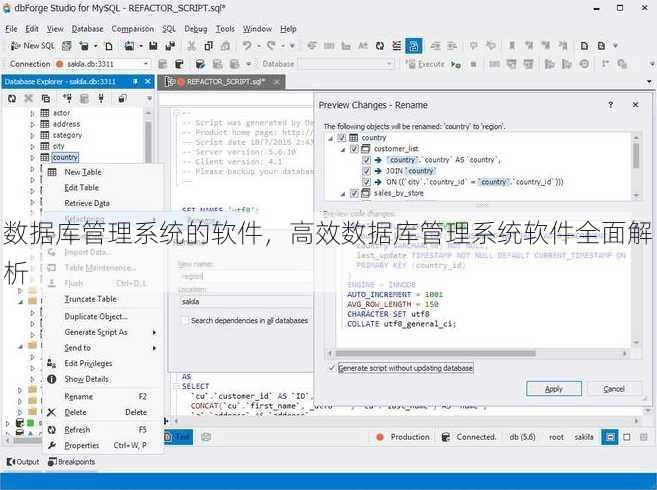Click Apply in Preview Changes dialog
The image size is (657, 490).
click(x=554, y=389)
